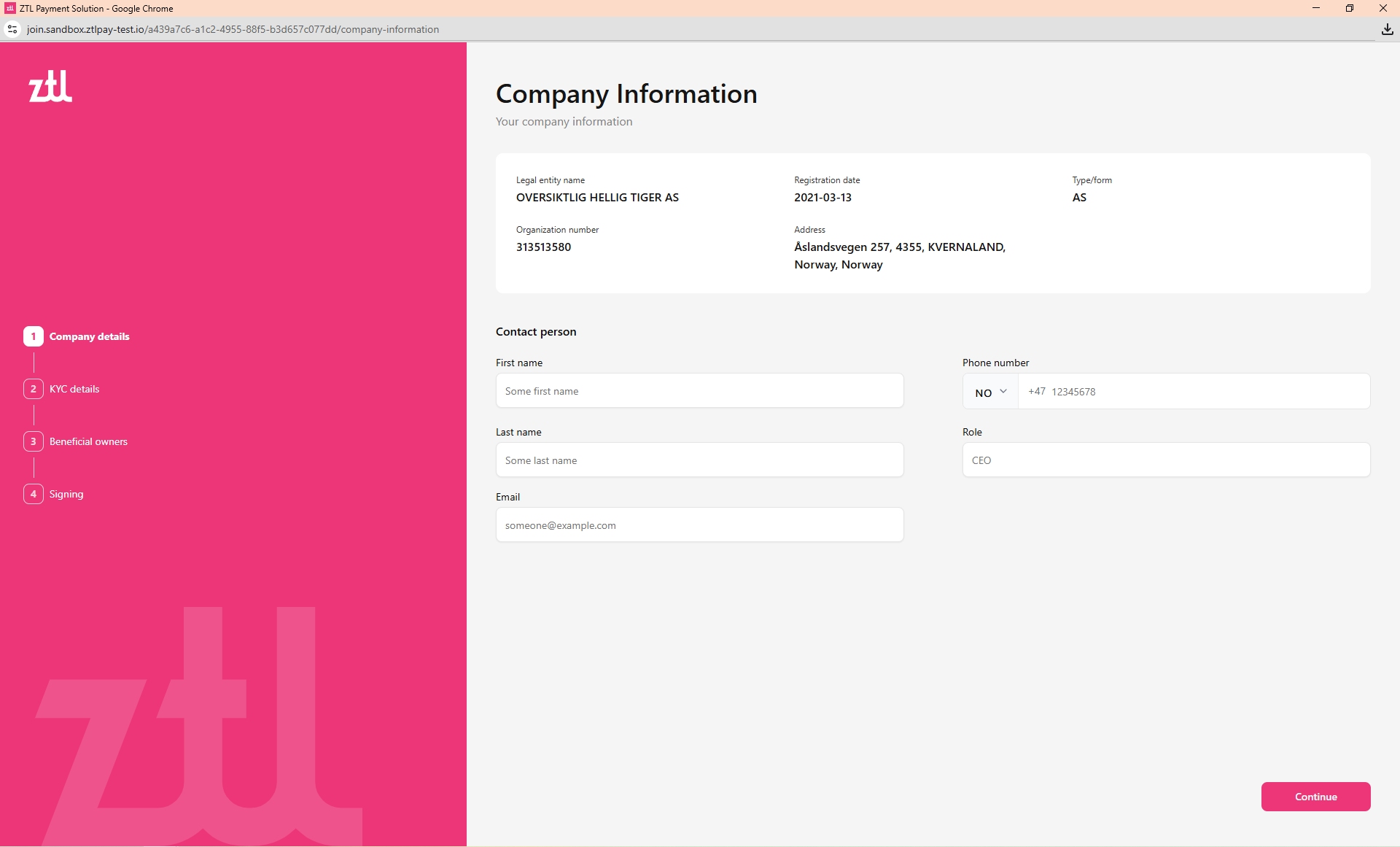The width and height of the screenshot is (1400, 847).
Task: Open the NO country code dropdown
Action: (990, 392)
